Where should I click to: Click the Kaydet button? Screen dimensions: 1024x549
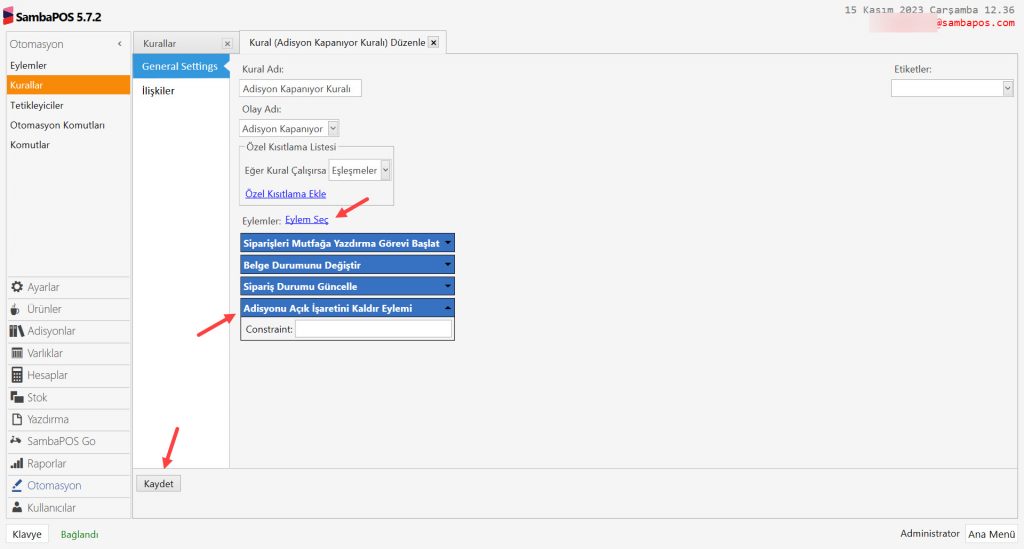(x=158, y=483)
